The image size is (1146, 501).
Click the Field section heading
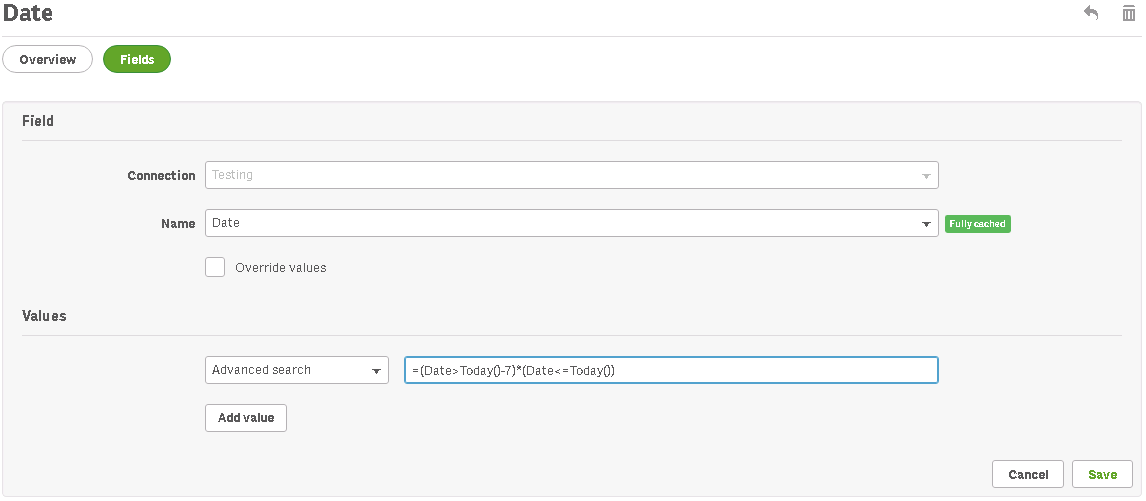38,121
